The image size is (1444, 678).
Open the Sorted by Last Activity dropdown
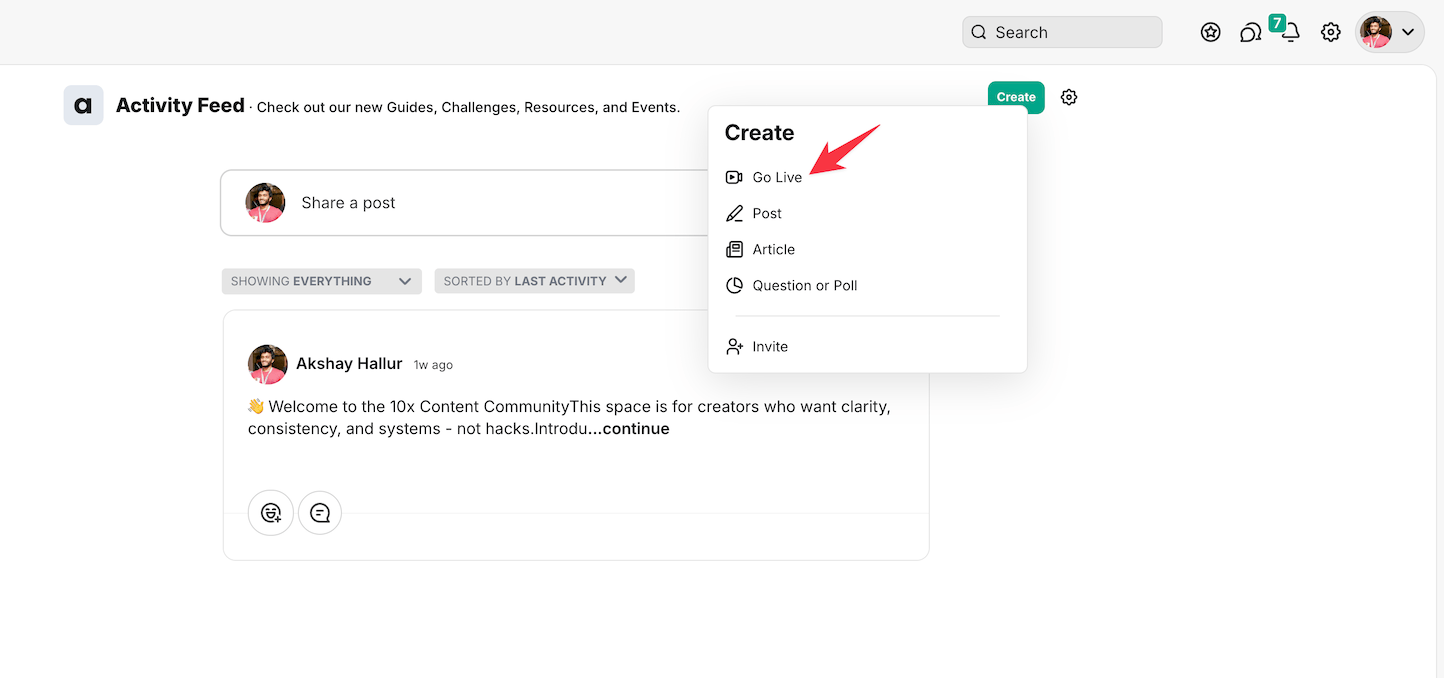tap(534, 281)
